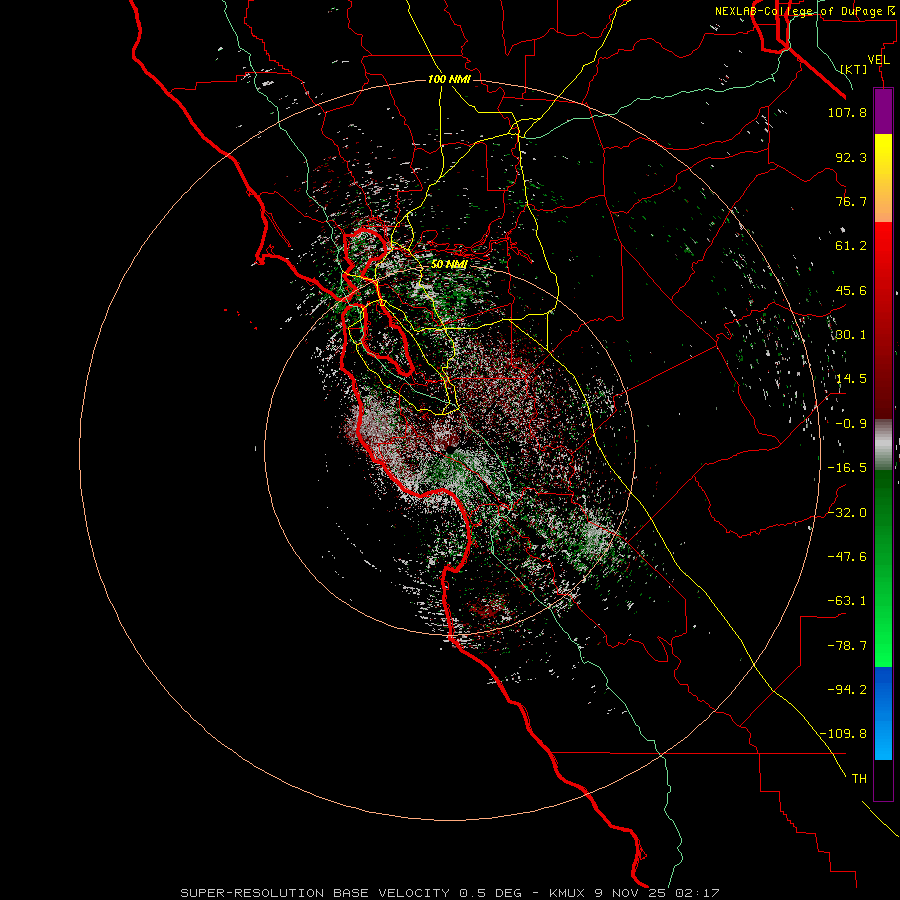The width and height of the screenshot is (900, 900).
Task: Select the -0.9 legend value
Action: coord(851,424)
